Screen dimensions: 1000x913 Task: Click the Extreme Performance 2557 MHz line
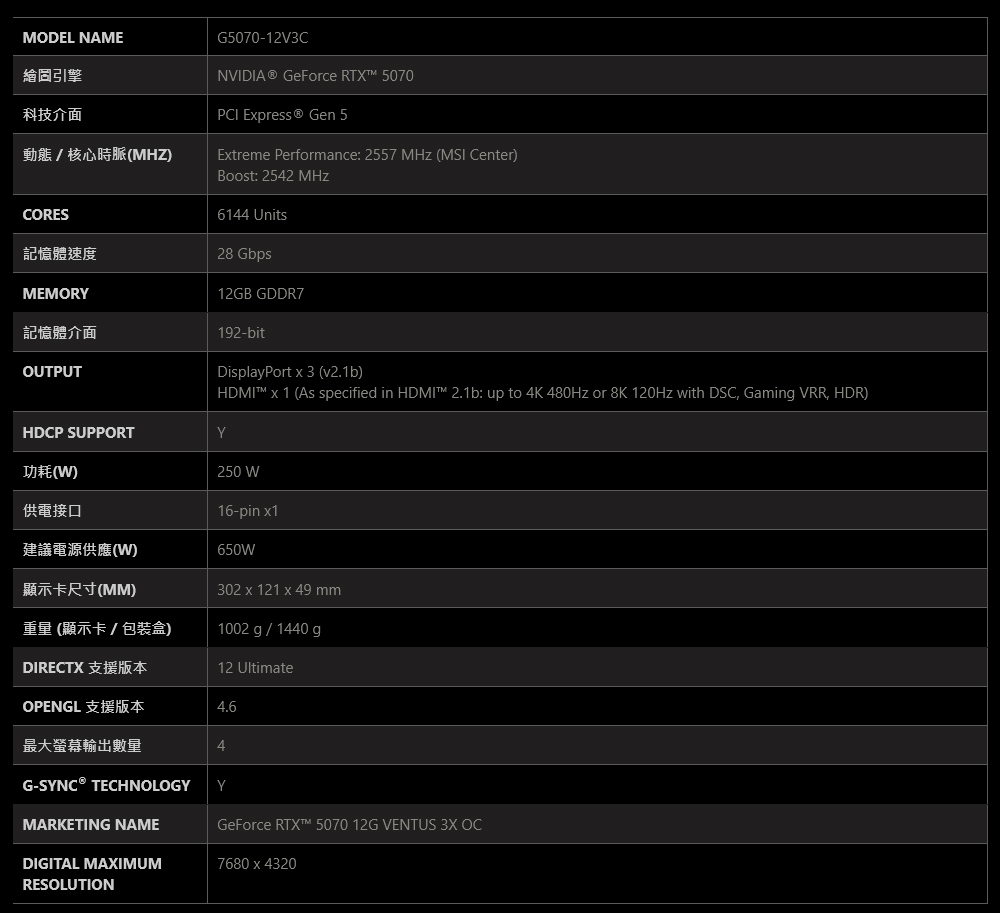click(367, 155)
